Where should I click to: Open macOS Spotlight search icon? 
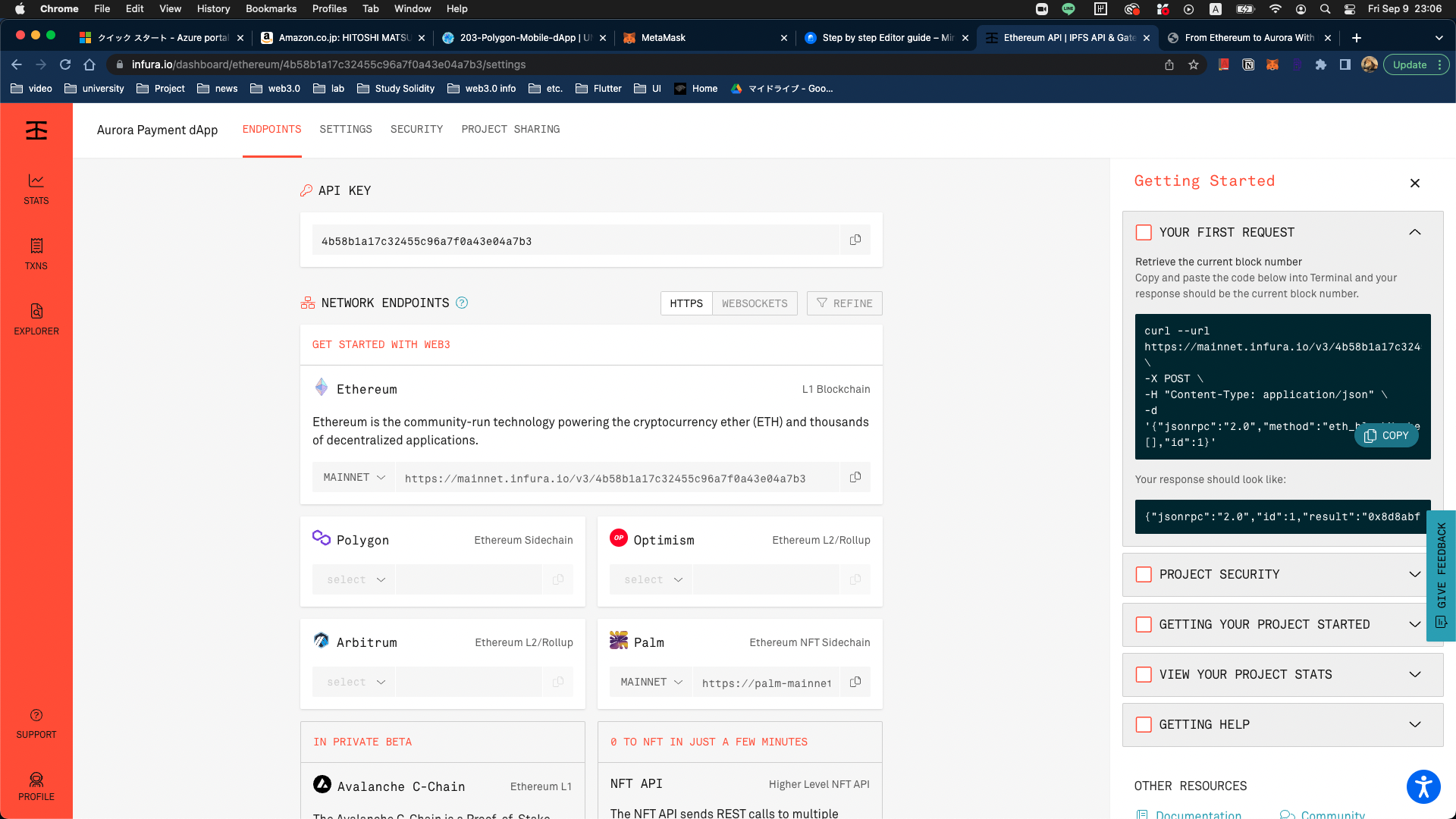tap(1325, 9)
